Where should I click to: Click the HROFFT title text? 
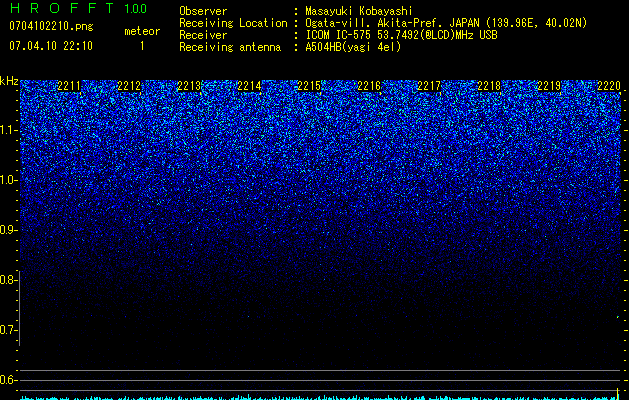[x=62, y=8]
